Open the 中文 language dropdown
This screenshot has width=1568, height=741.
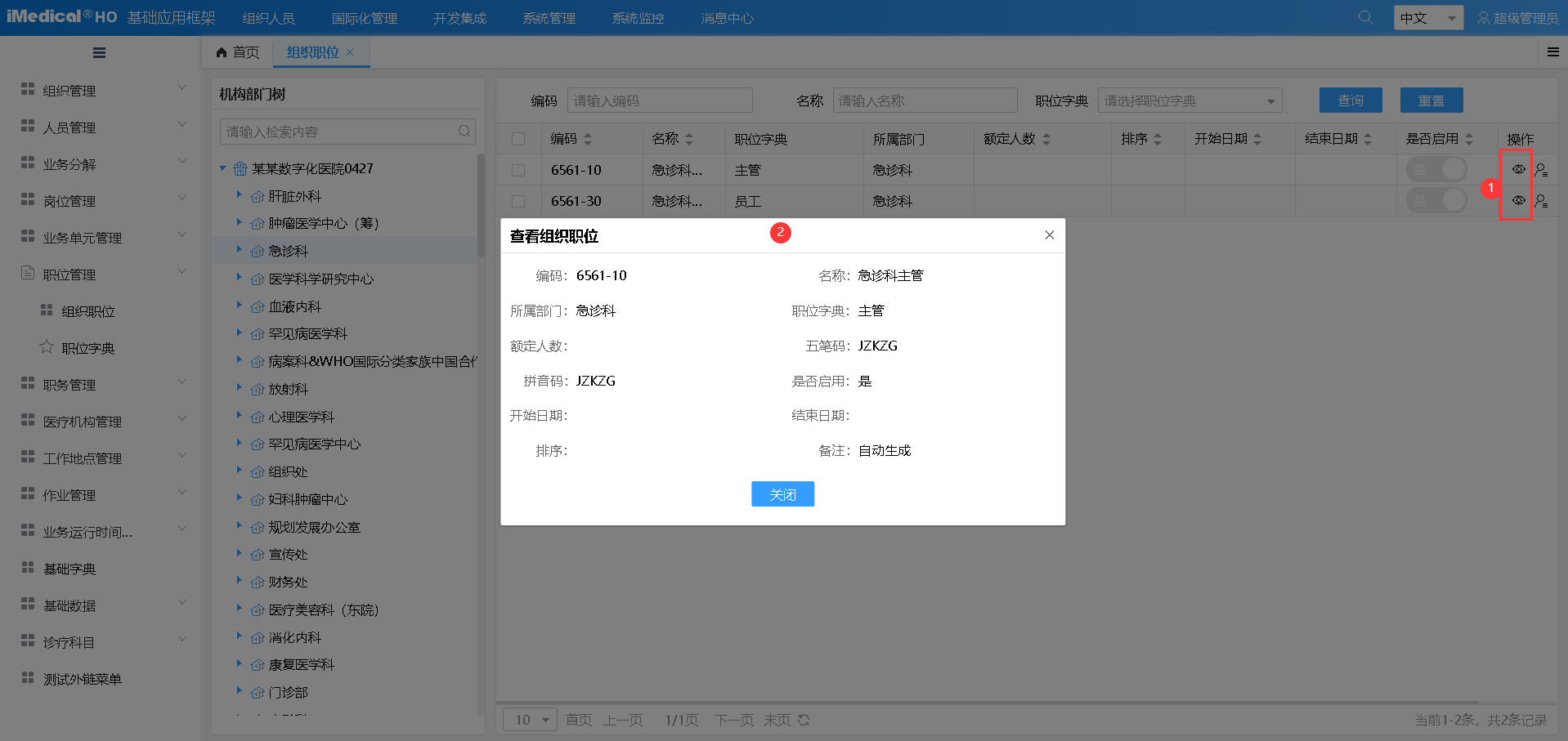(x=1427, y=18)
